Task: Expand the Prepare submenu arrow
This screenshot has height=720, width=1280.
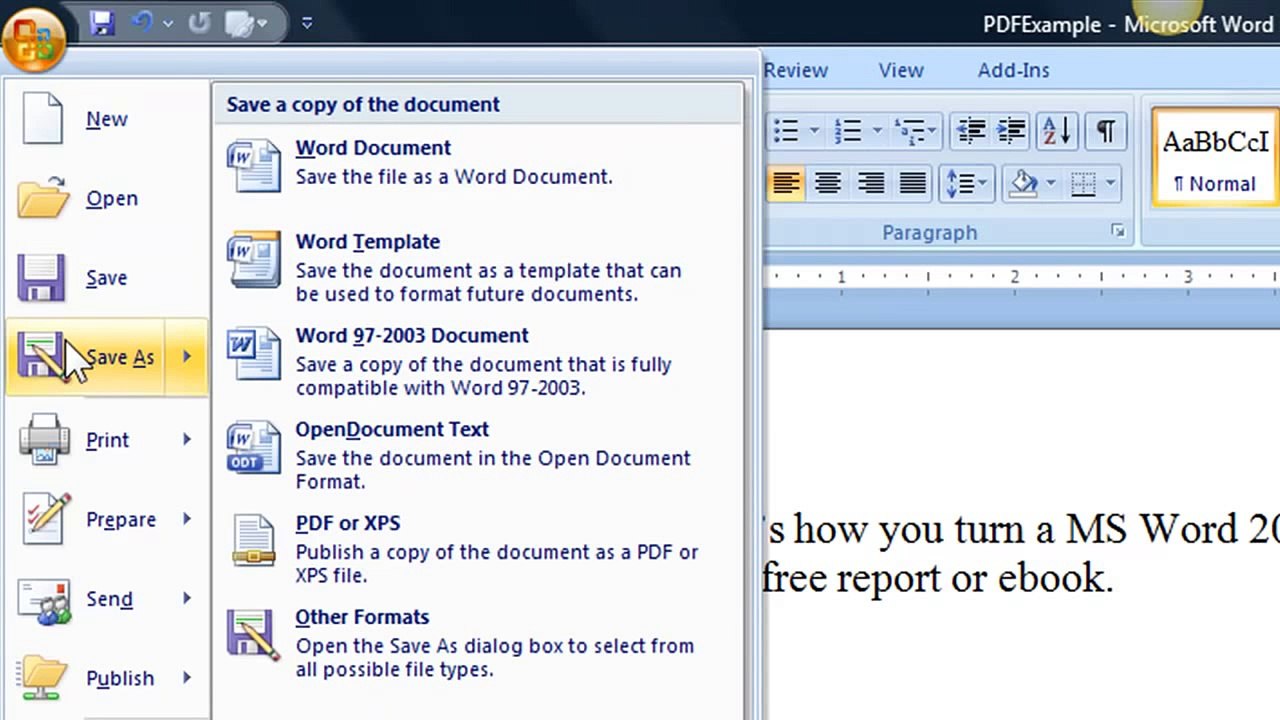Action: (x=187, y=519)
